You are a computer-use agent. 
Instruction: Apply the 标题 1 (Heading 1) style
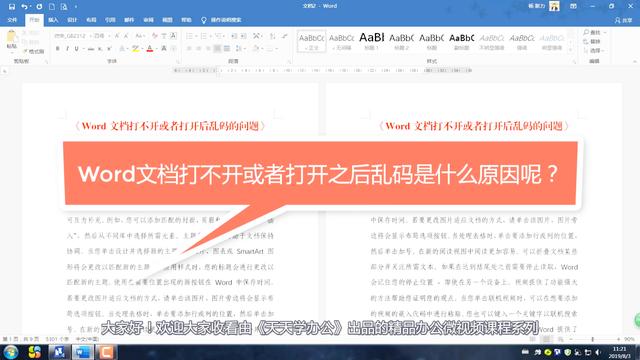[x=371, y=41]
